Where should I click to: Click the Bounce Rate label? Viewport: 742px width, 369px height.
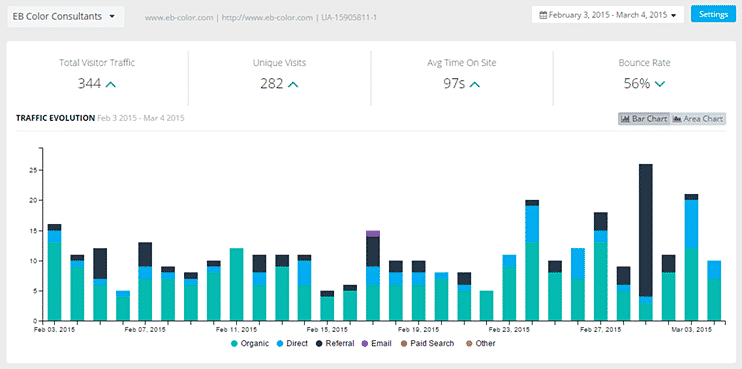(644, 62)
